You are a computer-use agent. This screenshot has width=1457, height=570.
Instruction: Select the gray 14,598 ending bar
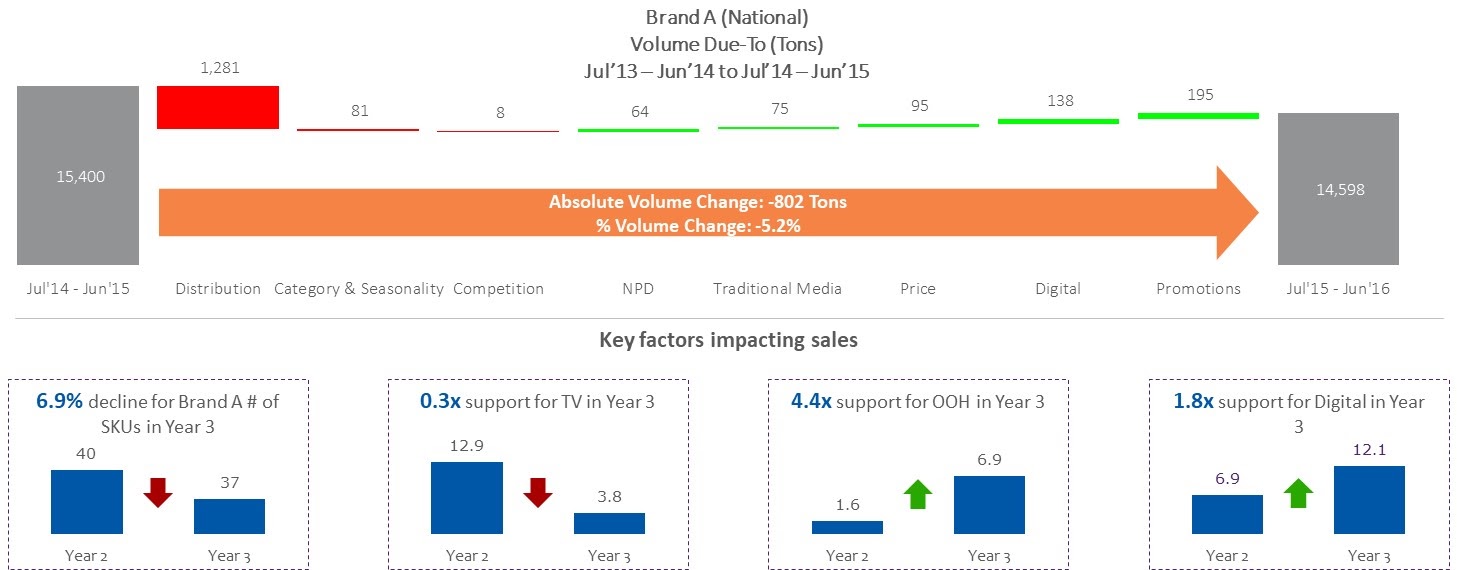[x=1338, y=188]
